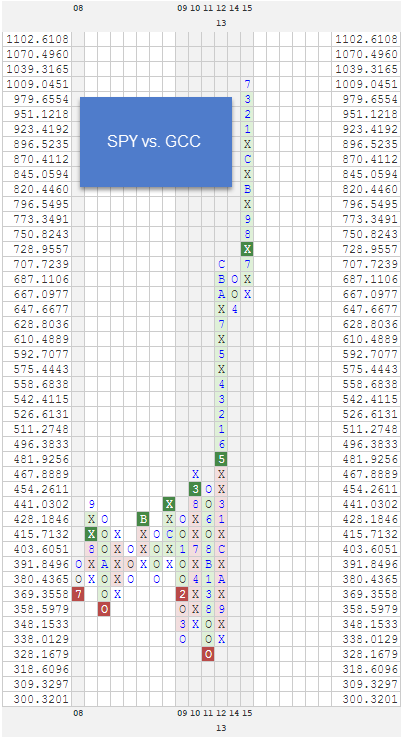Click the right axis value 481.9256
401x740 pixels.
coord(370,459)
